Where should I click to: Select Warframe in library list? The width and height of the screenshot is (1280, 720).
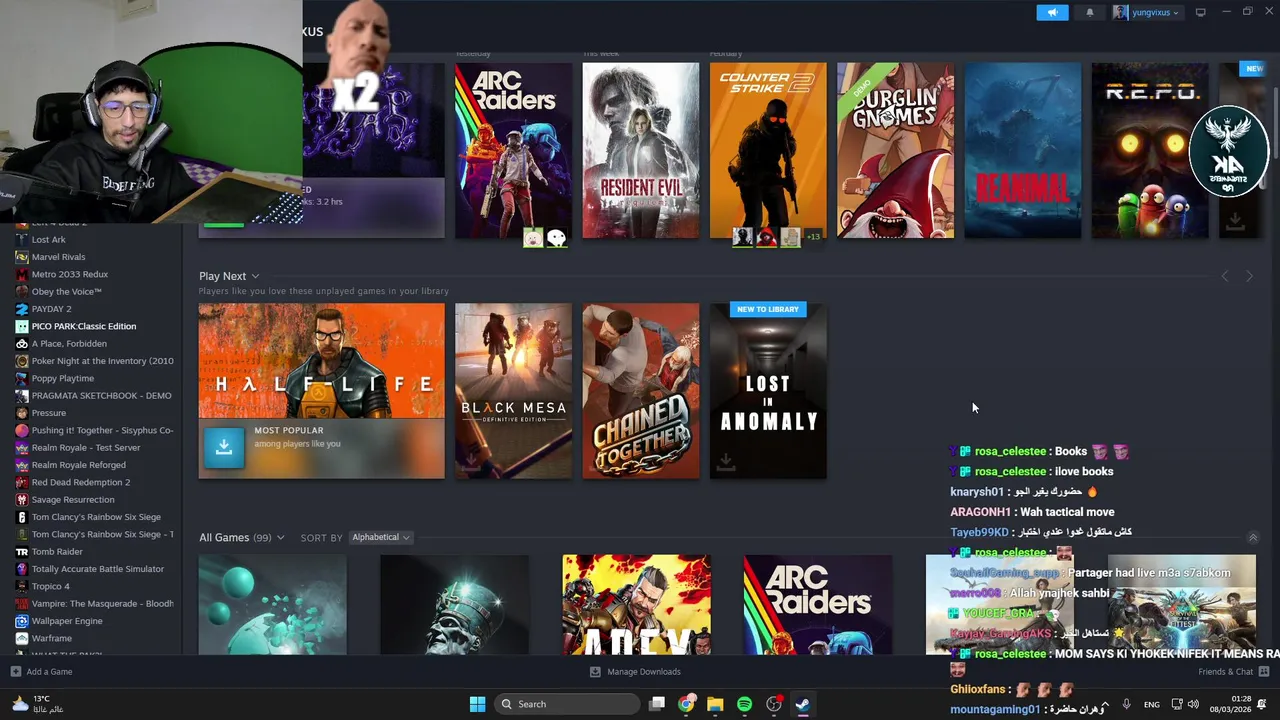(51, 638)
